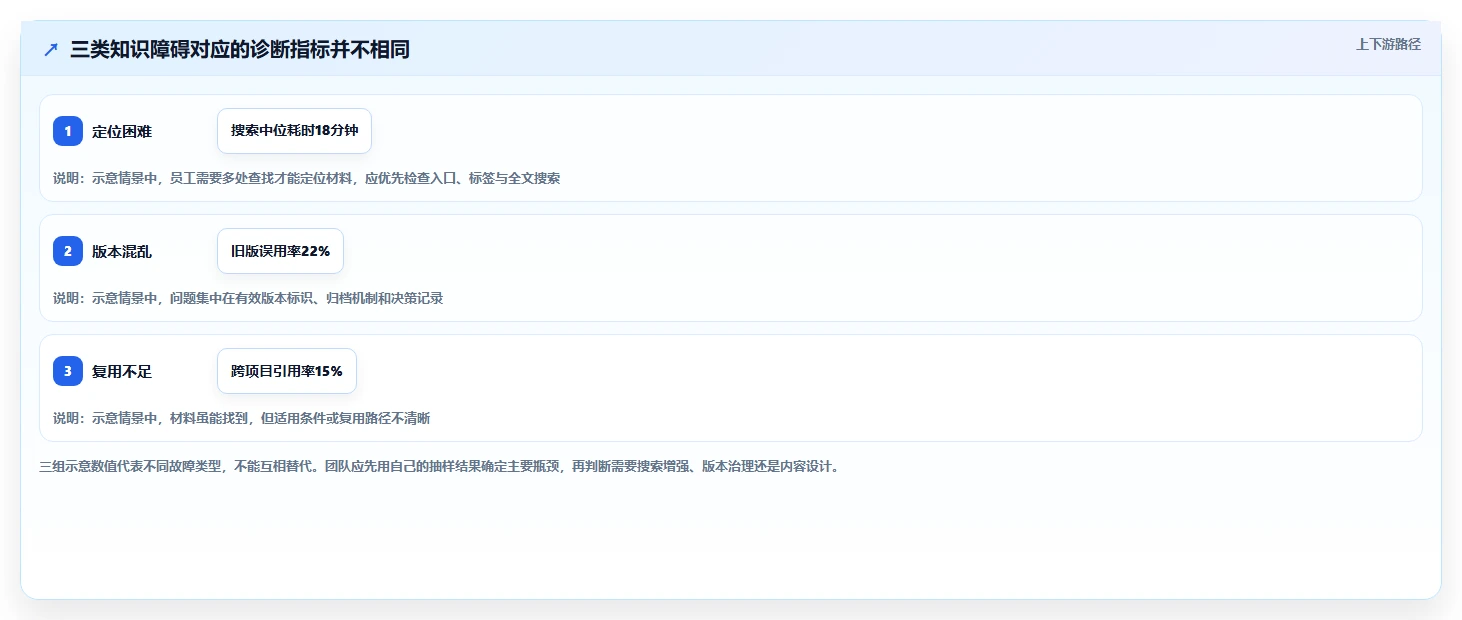Click the number 2 badge for 版本混乱
This screenshot has width=1462, height=620.
pyautogui.click(x=68, y=251)
